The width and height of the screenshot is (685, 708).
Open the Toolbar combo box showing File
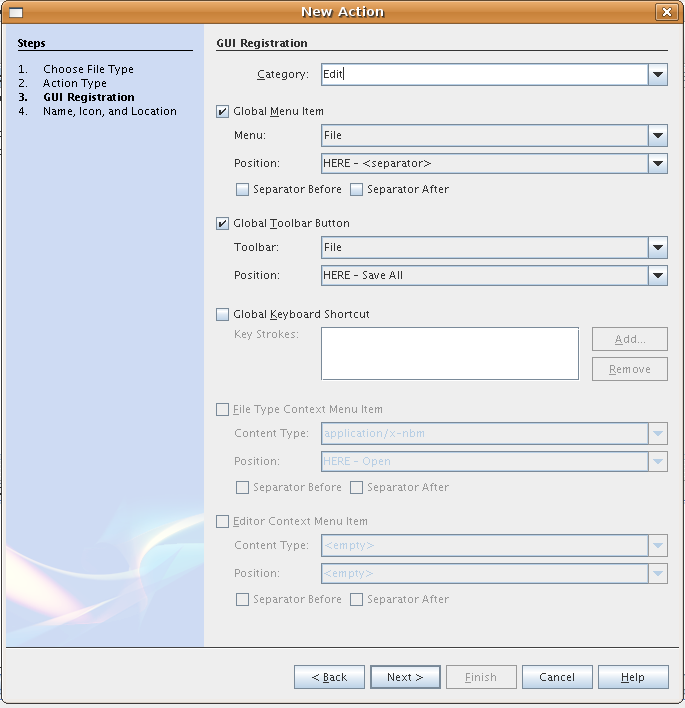point(494,247)
